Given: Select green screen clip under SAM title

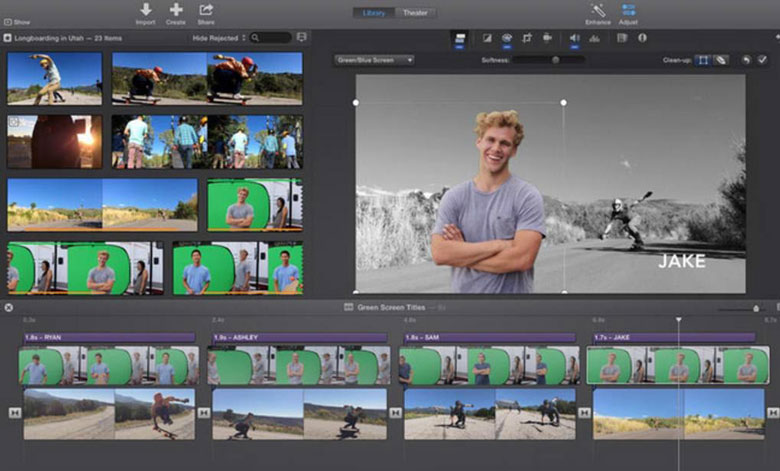Looking at the screenshot, I should tap(489, 366).
